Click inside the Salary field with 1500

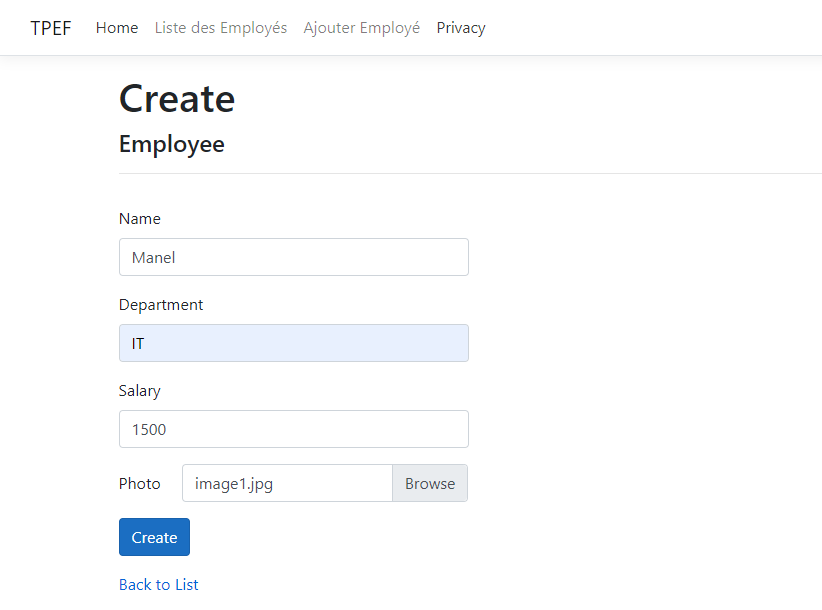point(293,429)
